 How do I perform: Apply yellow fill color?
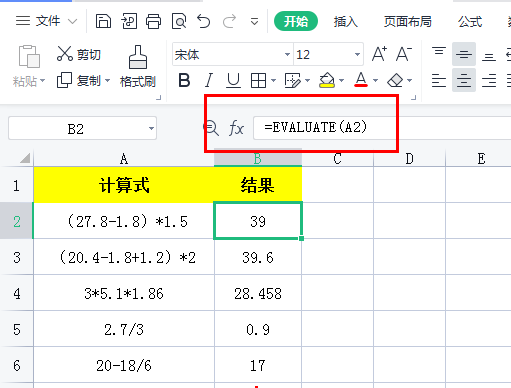[327, 80]
